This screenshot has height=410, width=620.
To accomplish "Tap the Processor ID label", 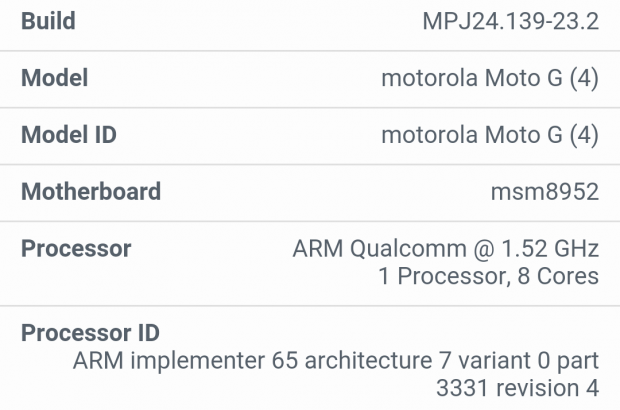I will tap(91, 333).
